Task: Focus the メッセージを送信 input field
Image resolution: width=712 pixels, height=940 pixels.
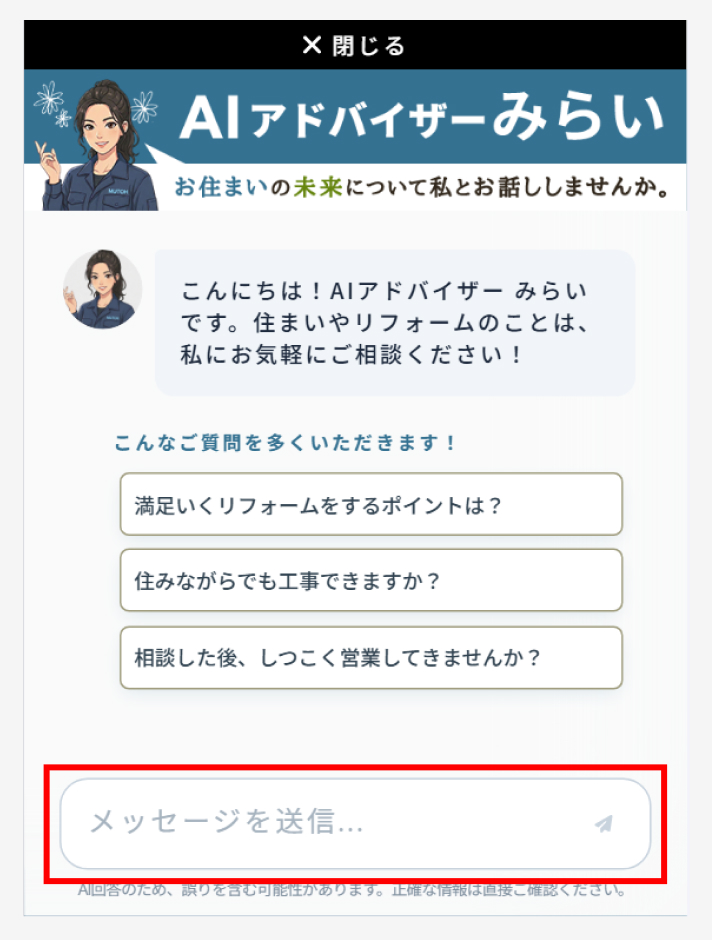Action: point(355,823)
